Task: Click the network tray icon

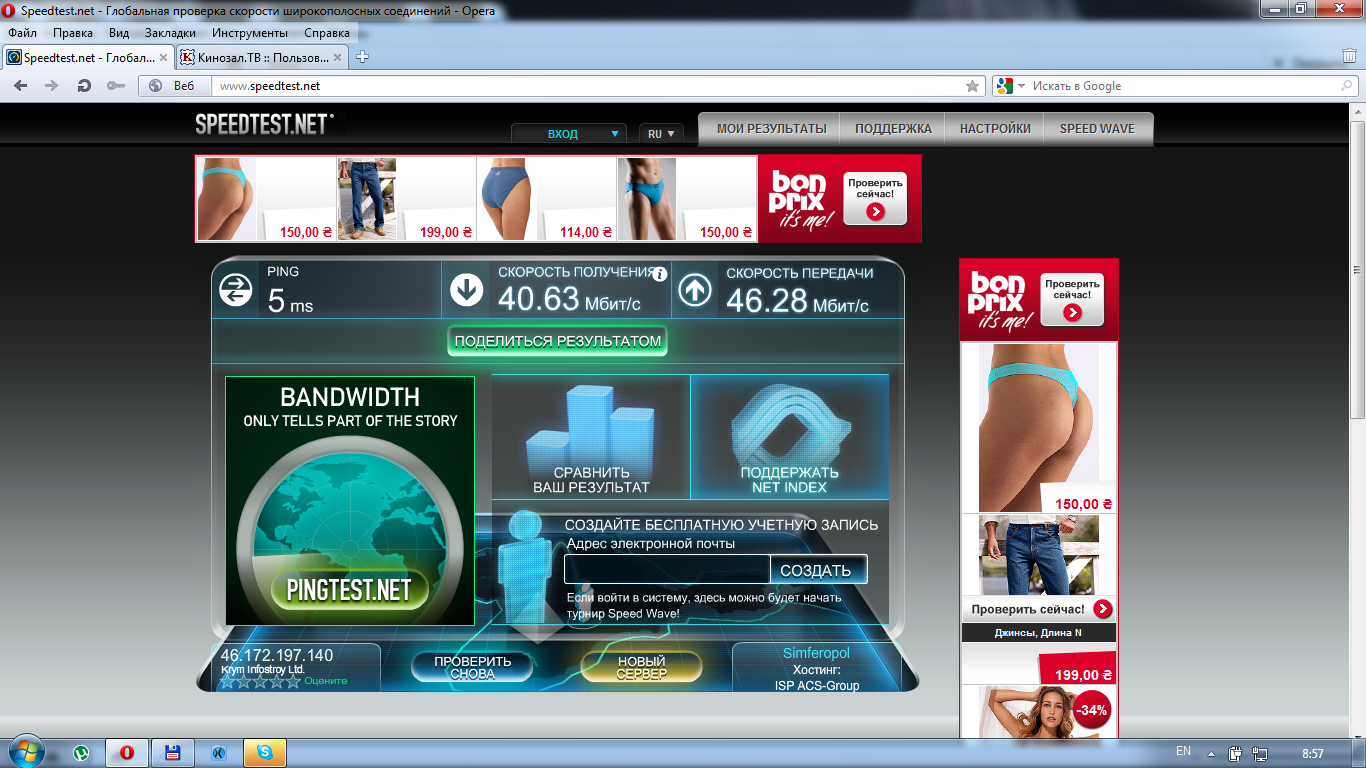Action: point(1260,753)
